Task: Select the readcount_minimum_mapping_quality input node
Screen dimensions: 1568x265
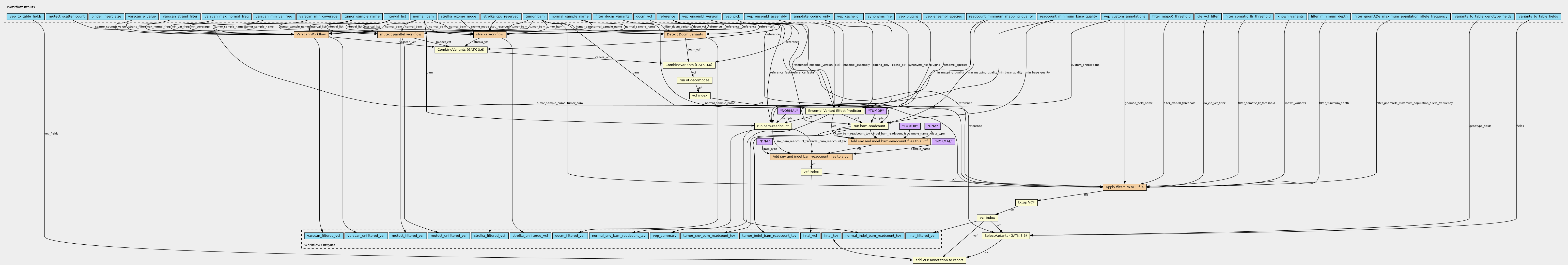Action: pyautogui.click(x=1001, y=17)
